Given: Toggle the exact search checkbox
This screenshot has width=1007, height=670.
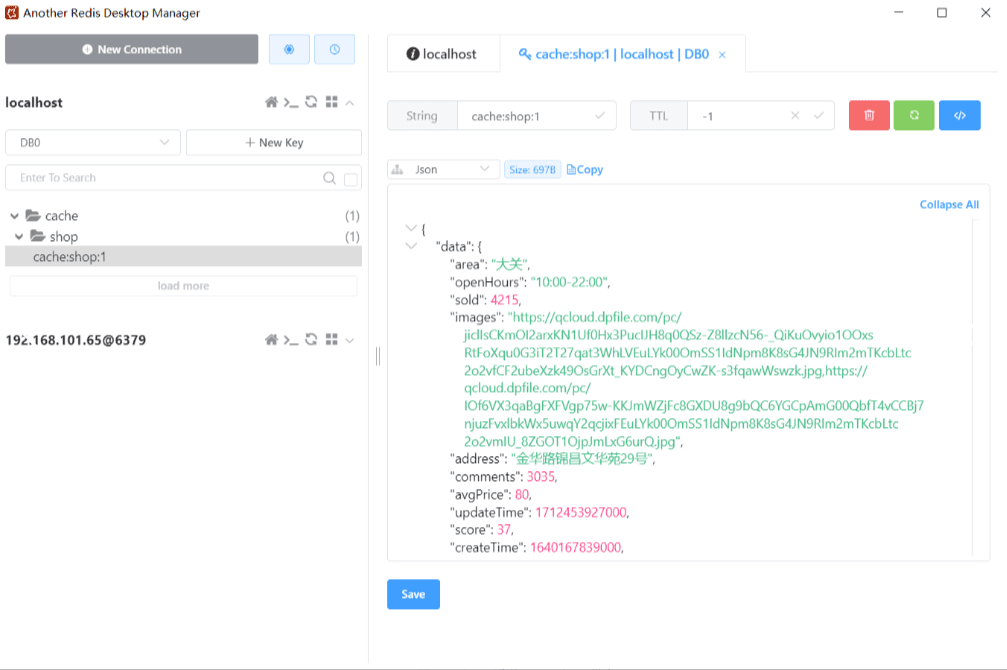Looking at the screenshot, I should pos(350,179).
